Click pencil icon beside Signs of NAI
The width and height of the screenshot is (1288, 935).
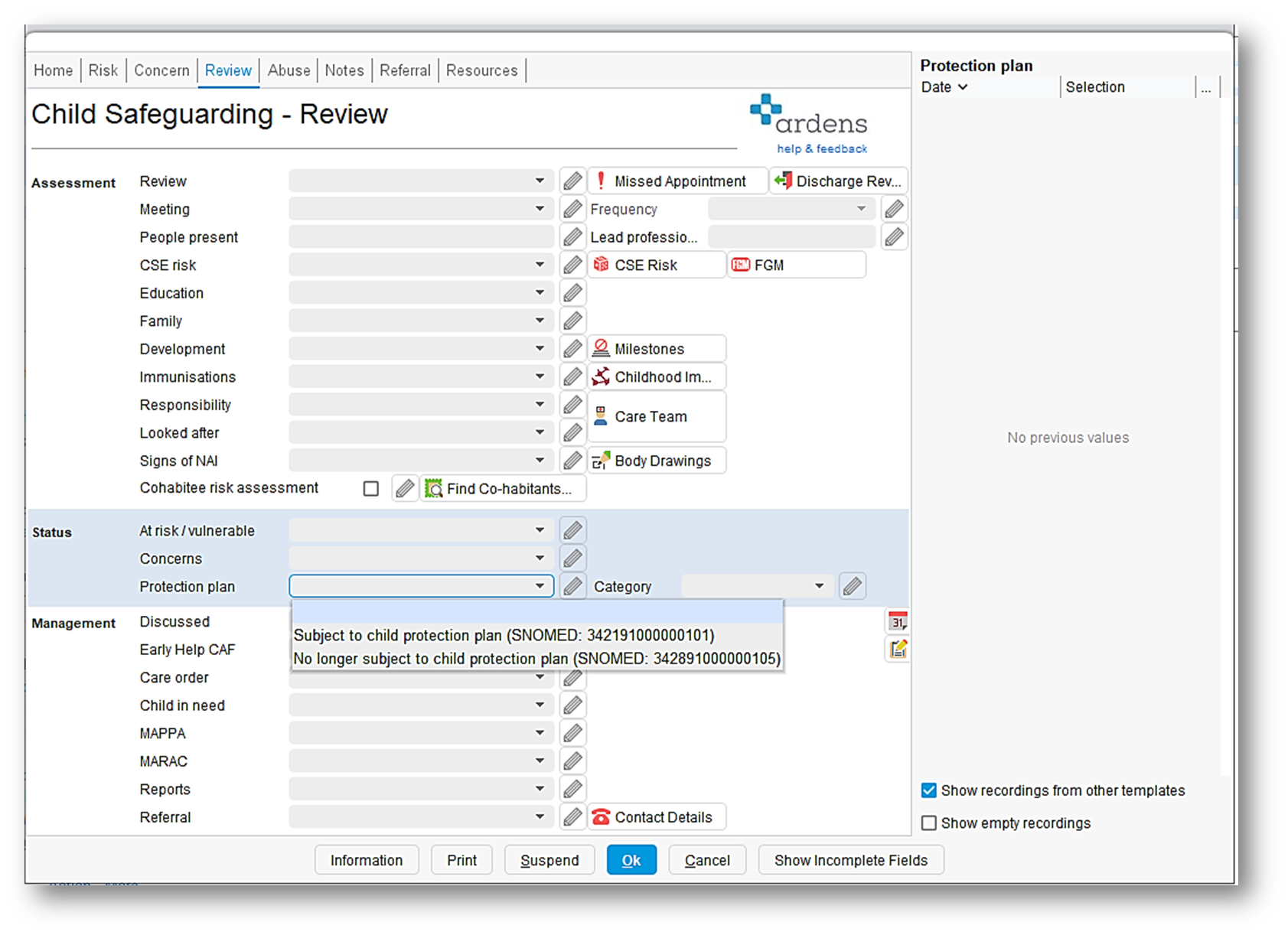coord(572,461)
